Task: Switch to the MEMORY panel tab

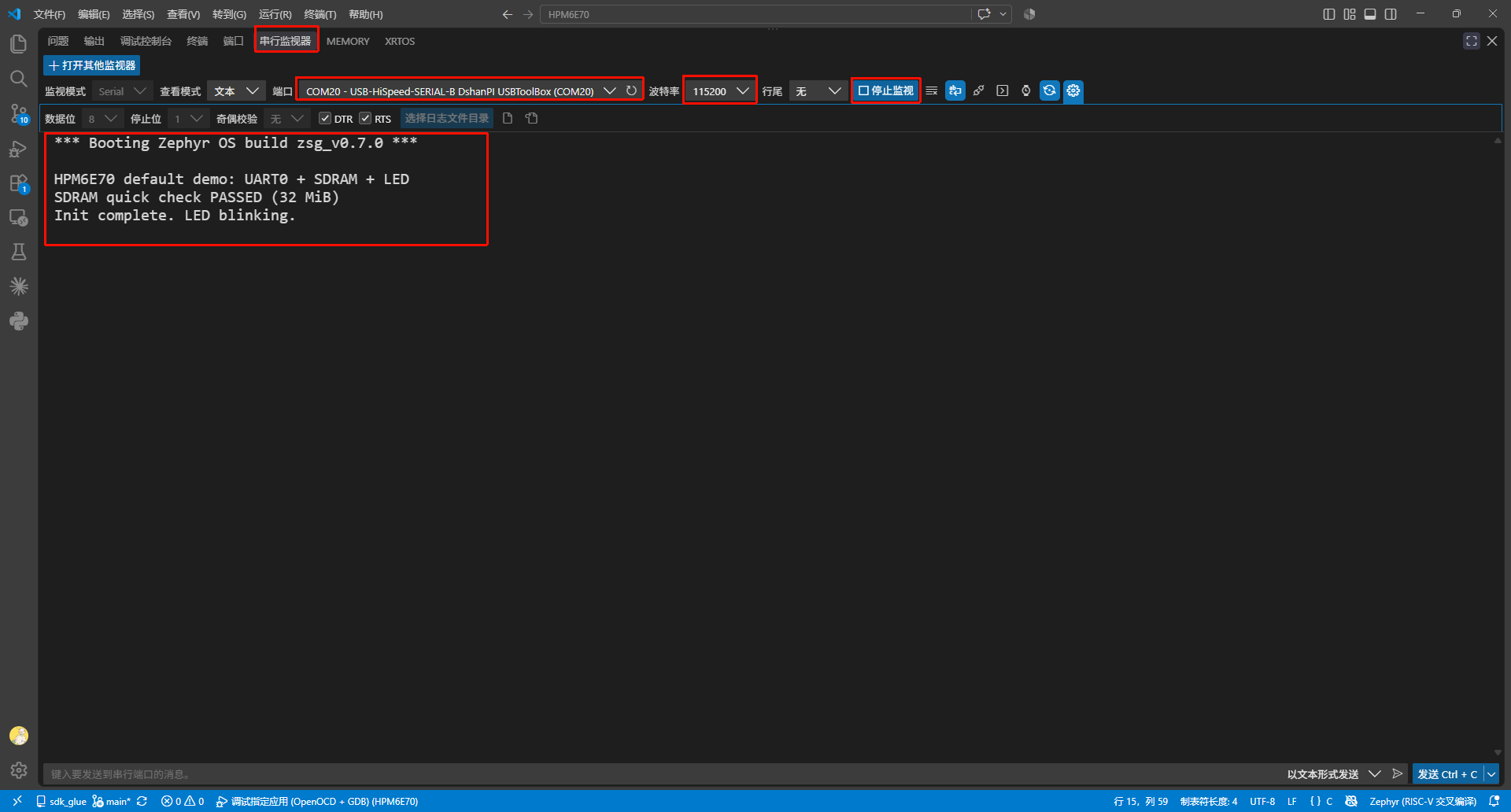Action: [x=348, y=41]
